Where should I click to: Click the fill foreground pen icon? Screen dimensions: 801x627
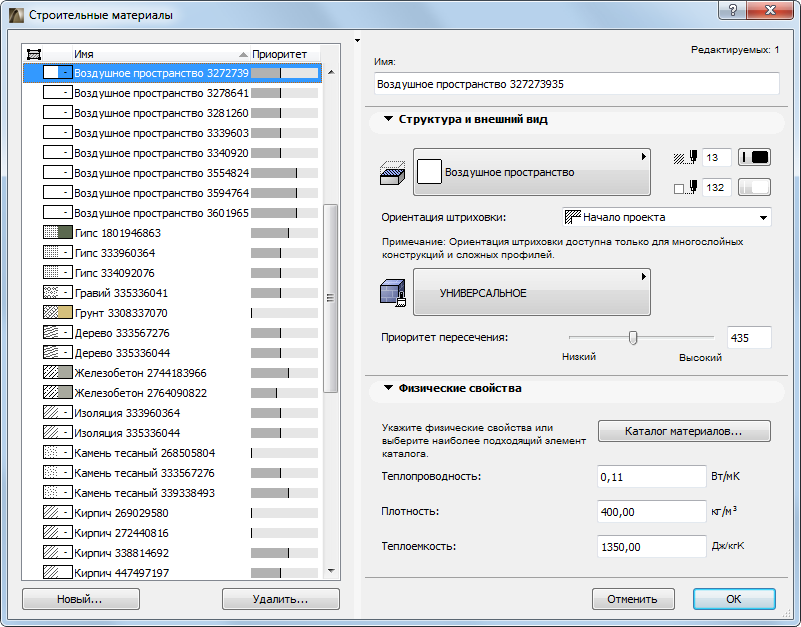[686, 157]
